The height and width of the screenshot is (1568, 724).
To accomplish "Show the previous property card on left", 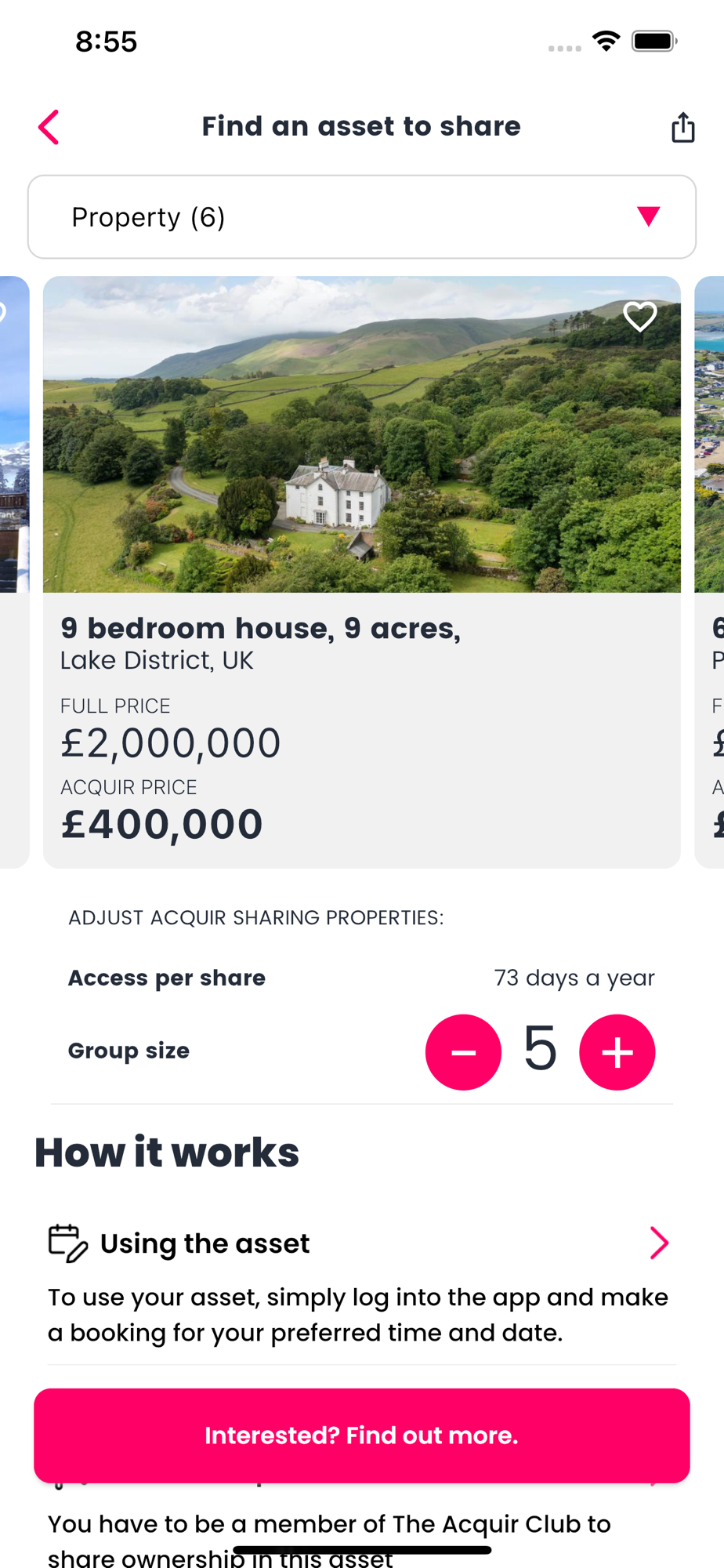I will tap(13, 572).
